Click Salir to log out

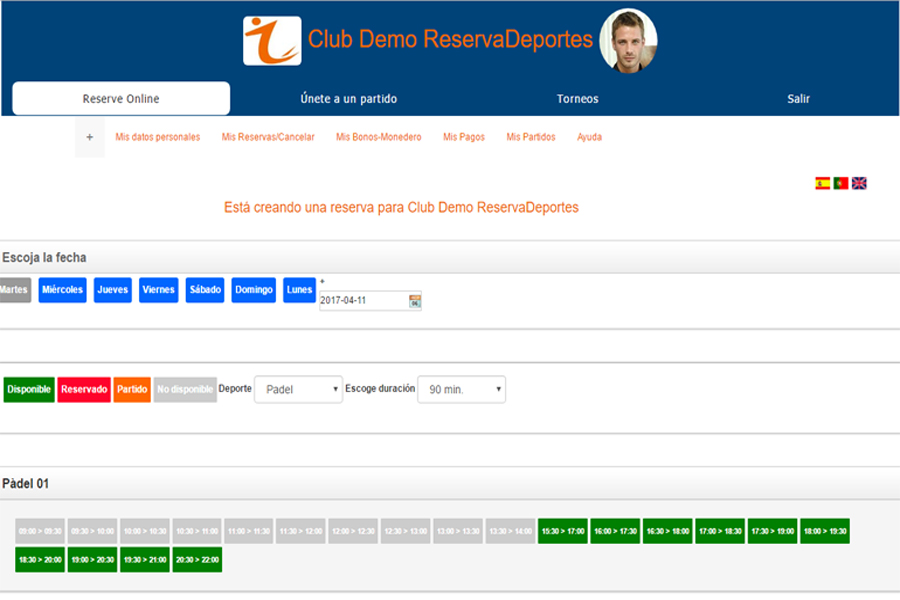pyautogui.click(x=798, y=99)
